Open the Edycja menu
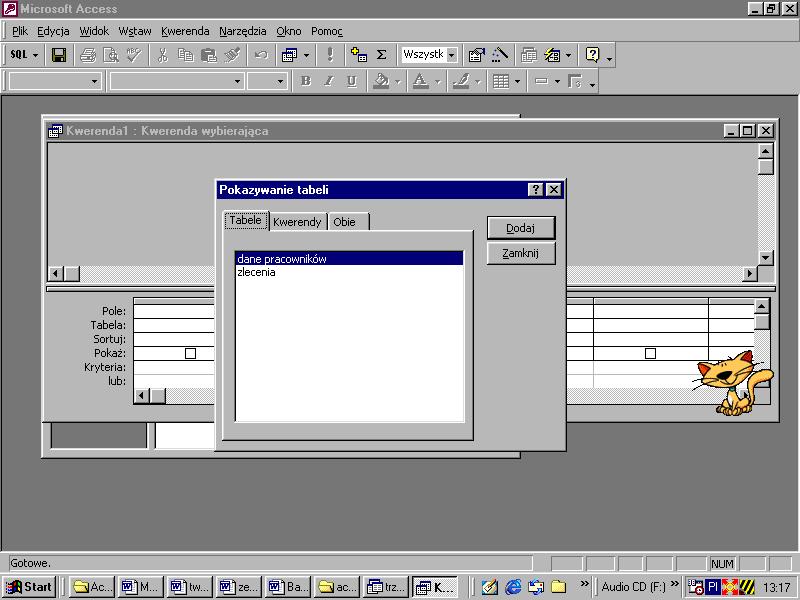Image resolution: width=800 pixels, height=600 pixels. point(53,31)
